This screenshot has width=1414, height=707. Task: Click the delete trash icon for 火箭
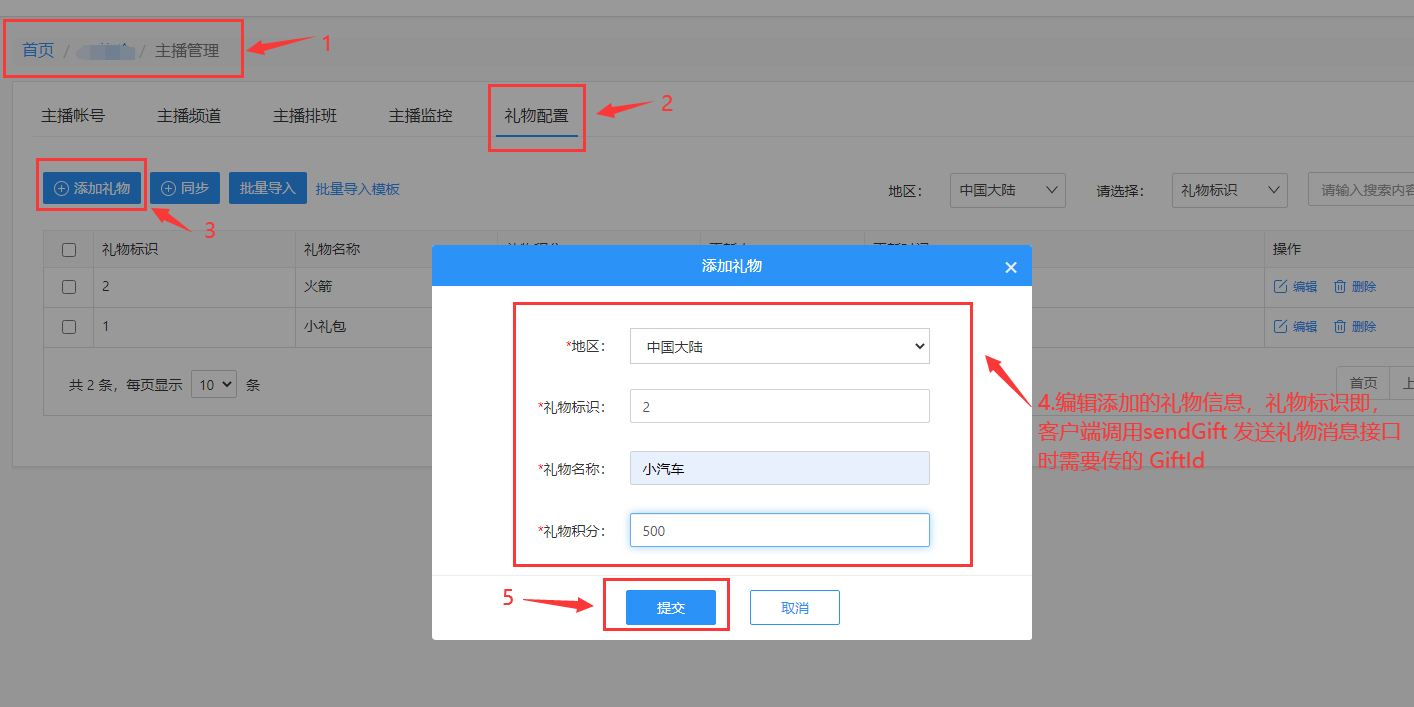coord(1340,287)
